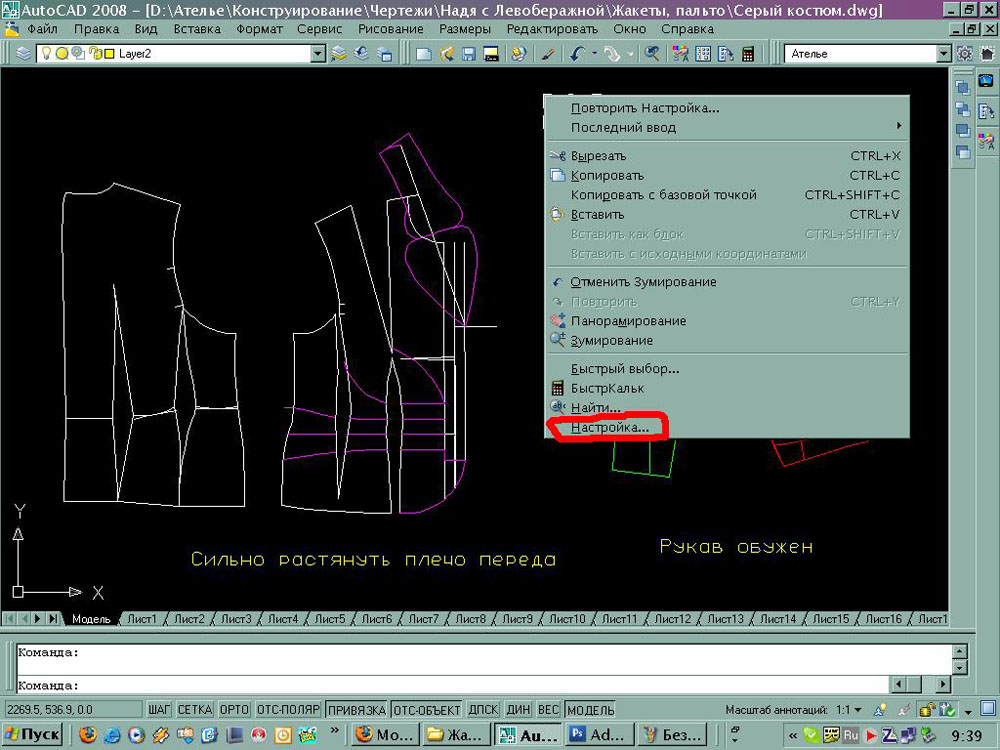
Task: Expand the Ателье workspace dropdown
Action: [x=945, y=54]
